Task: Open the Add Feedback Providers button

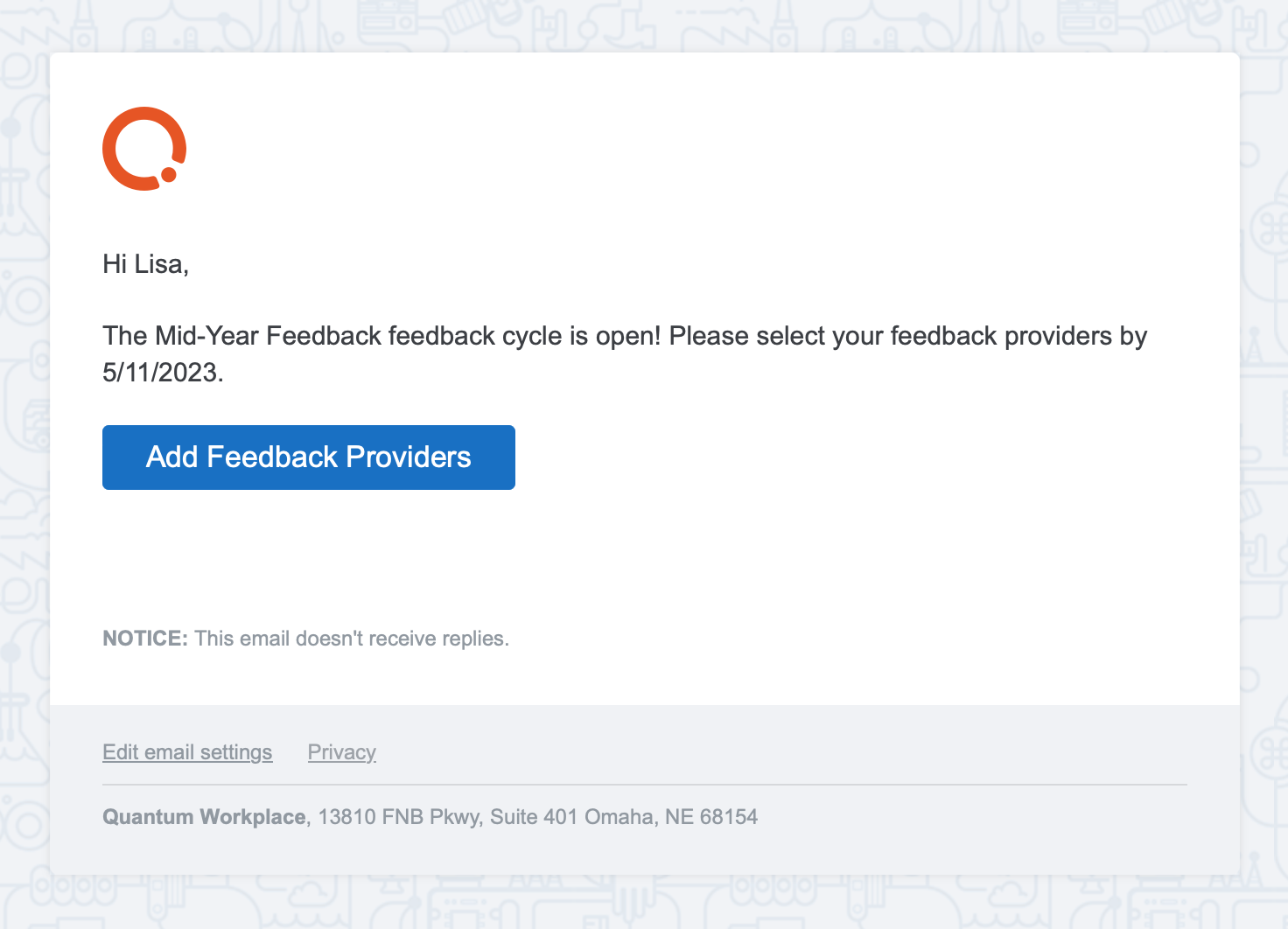Action: click(309, 458)
